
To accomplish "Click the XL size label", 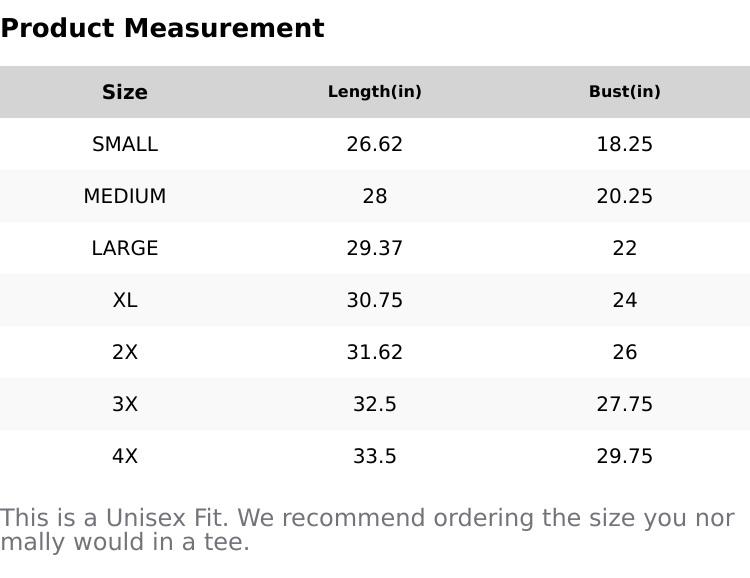I will (125, 300).
